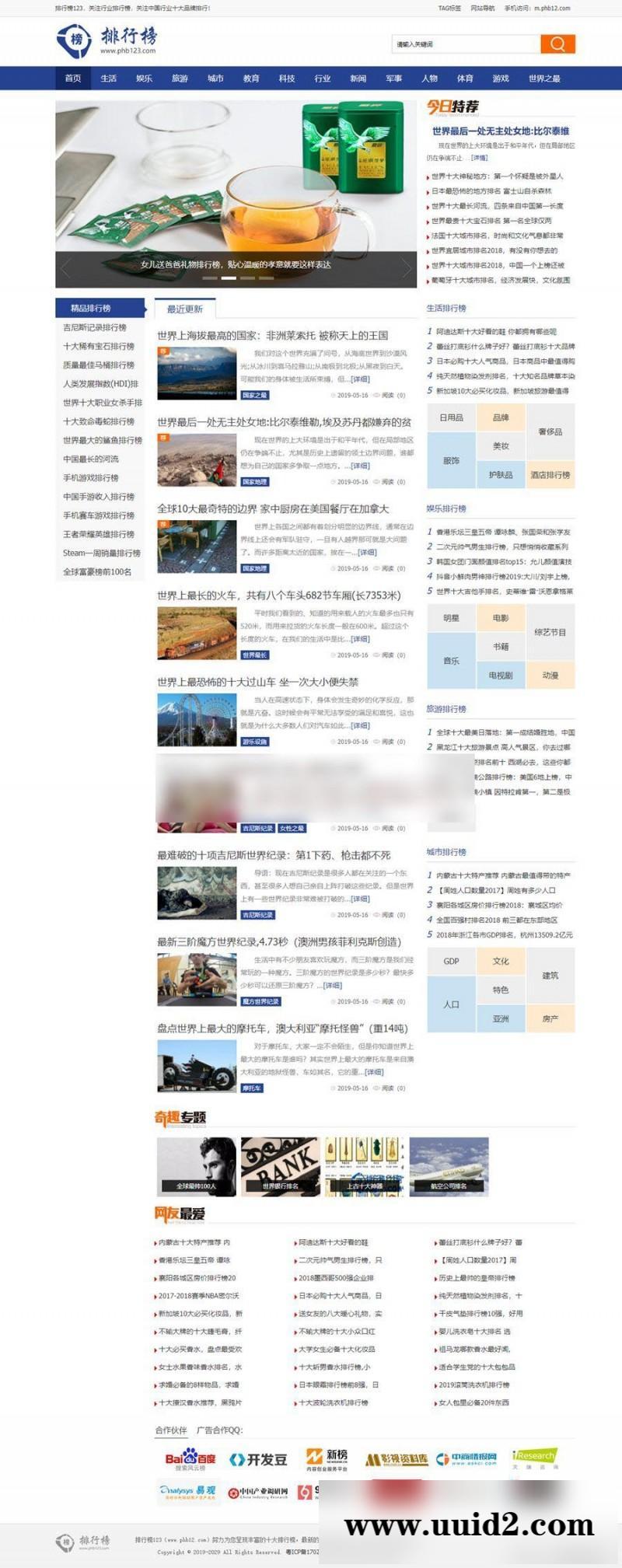Click the 排行榜 site logo
The image size is (622, 1568).
coord(107,40)
